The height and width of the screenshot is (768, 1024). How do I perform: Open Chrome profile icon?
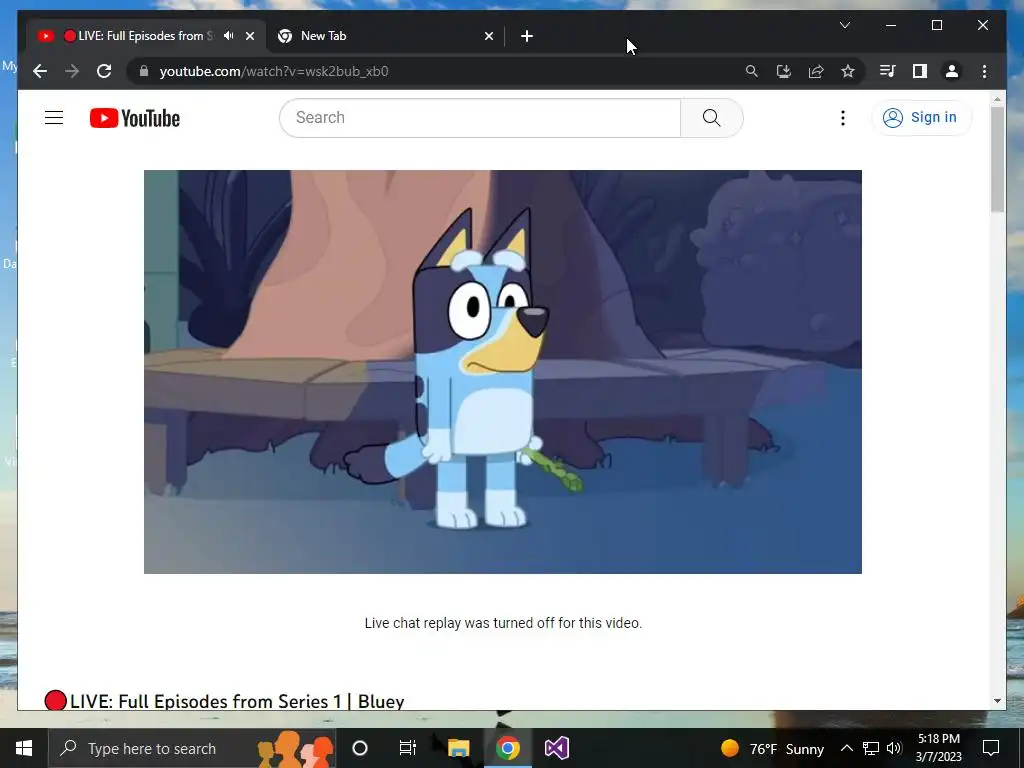(x=952, y=71)
